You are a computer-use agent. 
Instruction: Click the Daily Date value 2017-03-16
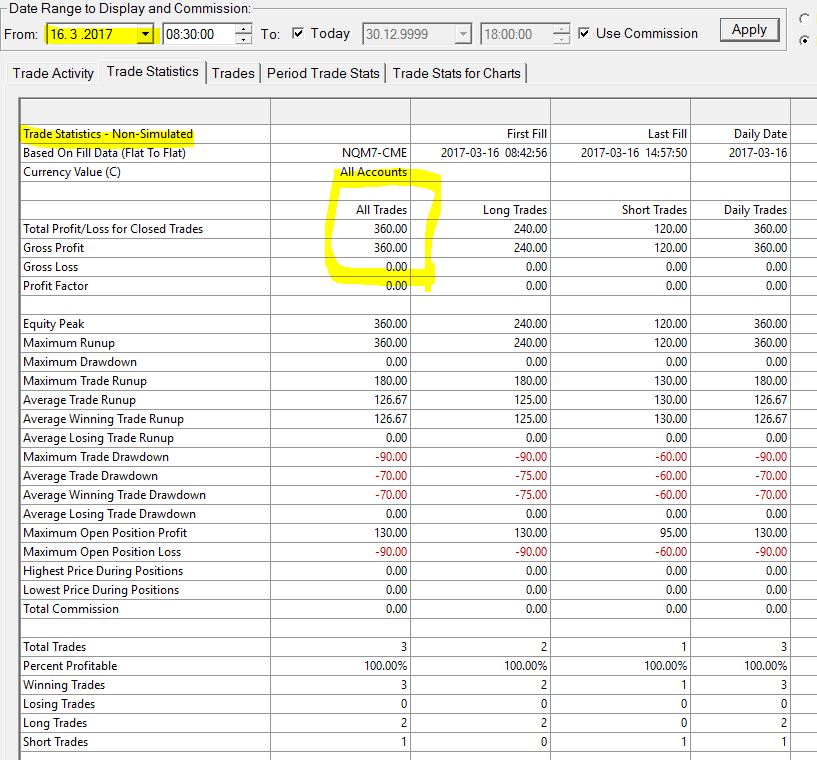click(x=758, y=153)
